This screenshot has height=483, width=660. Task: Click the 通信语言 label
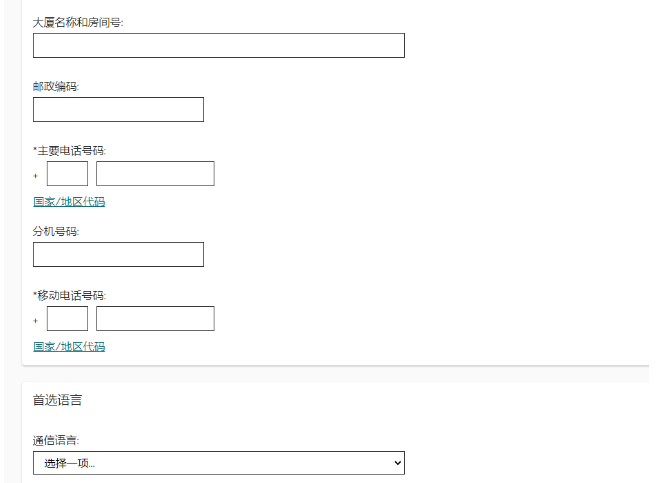pos(56,439)
